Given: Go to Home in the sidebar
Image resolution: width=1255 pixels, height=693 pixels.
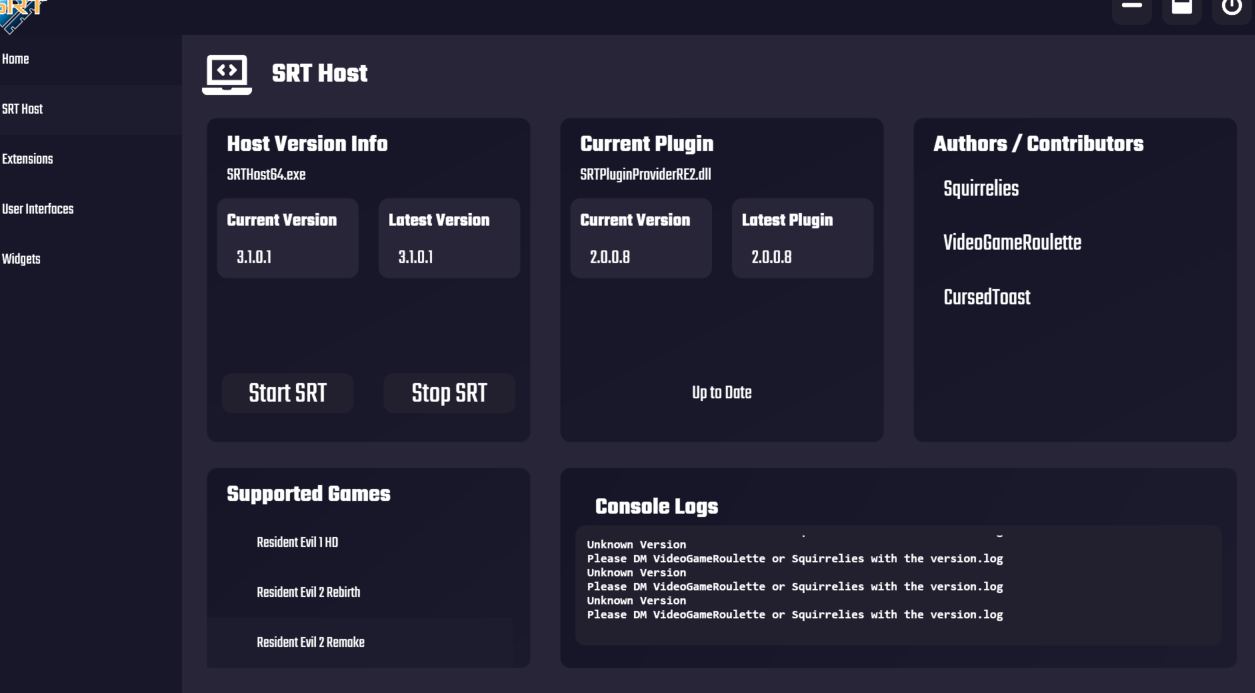Looking at the screenshot, I should point(91,59).
